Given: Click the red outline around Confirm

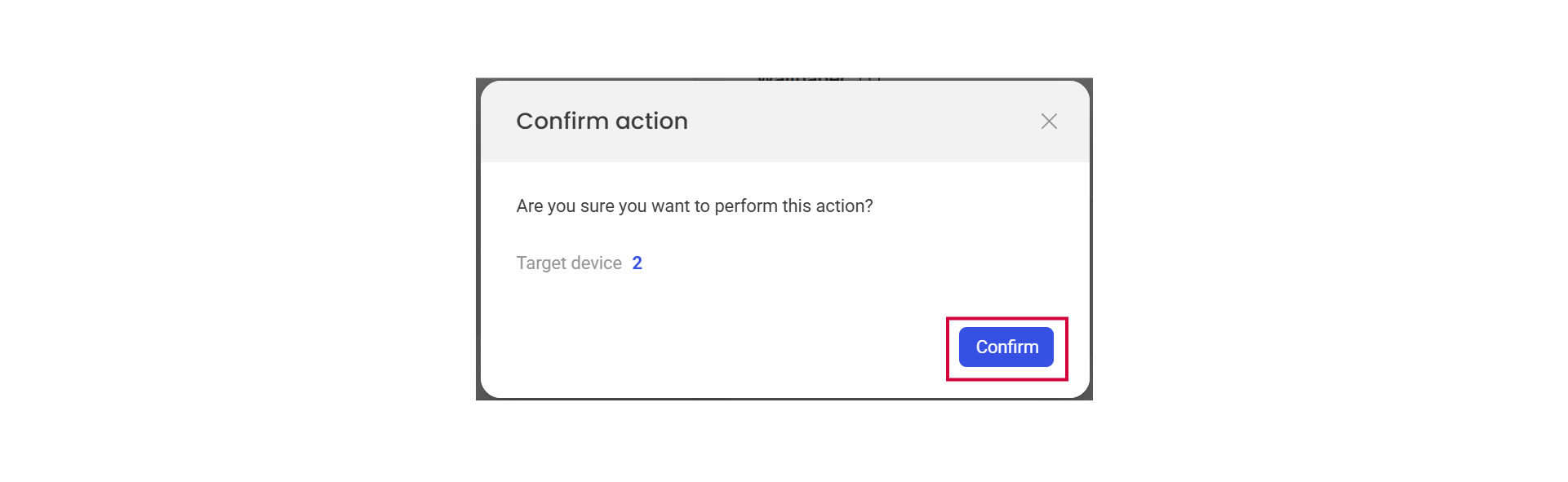Looking at the screenshot, I should [x=1006, y=319].
